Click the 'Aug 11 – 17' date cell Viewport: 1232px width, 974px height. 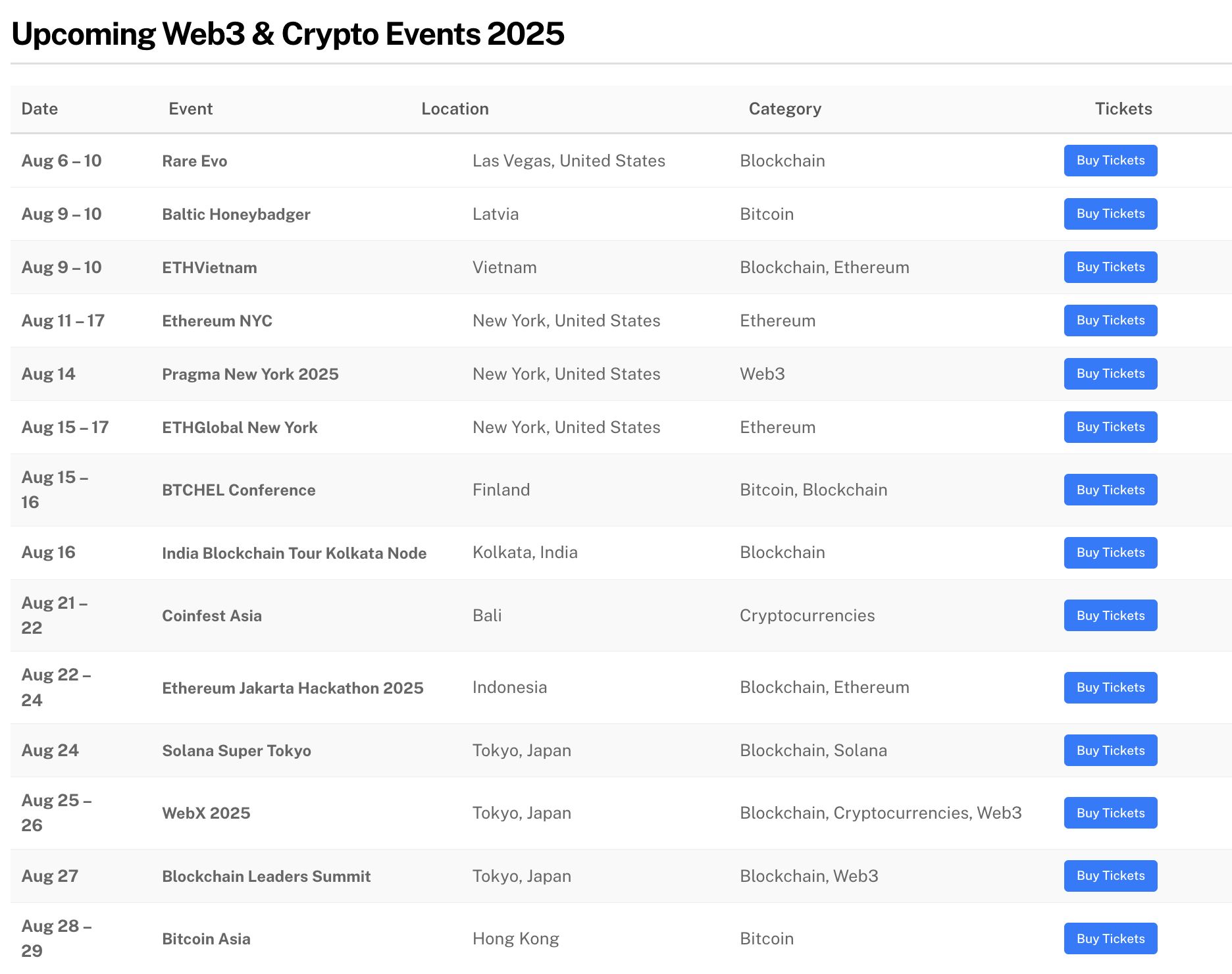[x=63, y=321]
